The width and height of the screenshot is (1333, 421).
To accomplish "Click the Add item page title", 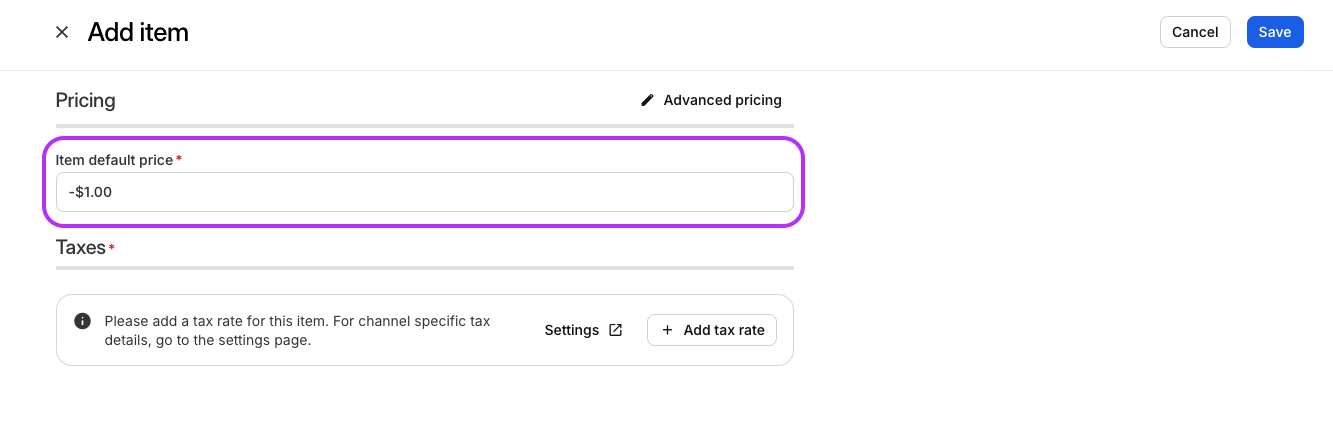I will point(138,32).
